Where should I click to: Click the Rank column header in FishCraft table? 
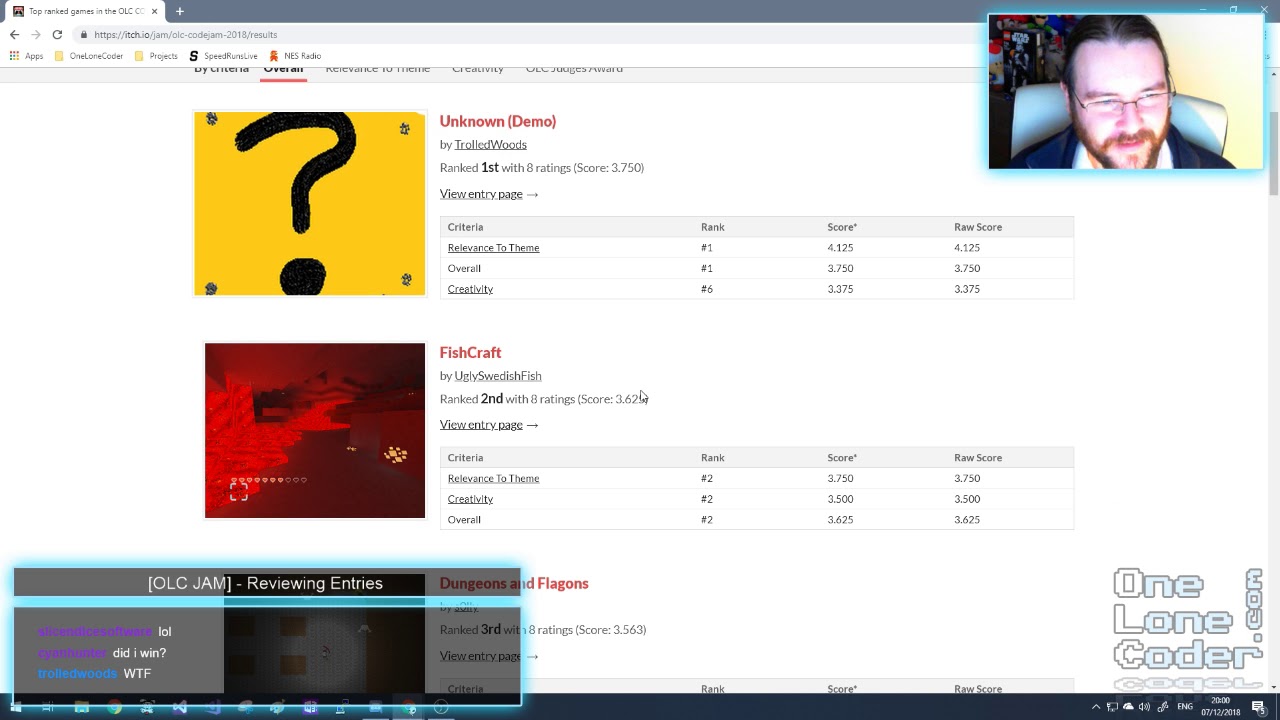713,458
